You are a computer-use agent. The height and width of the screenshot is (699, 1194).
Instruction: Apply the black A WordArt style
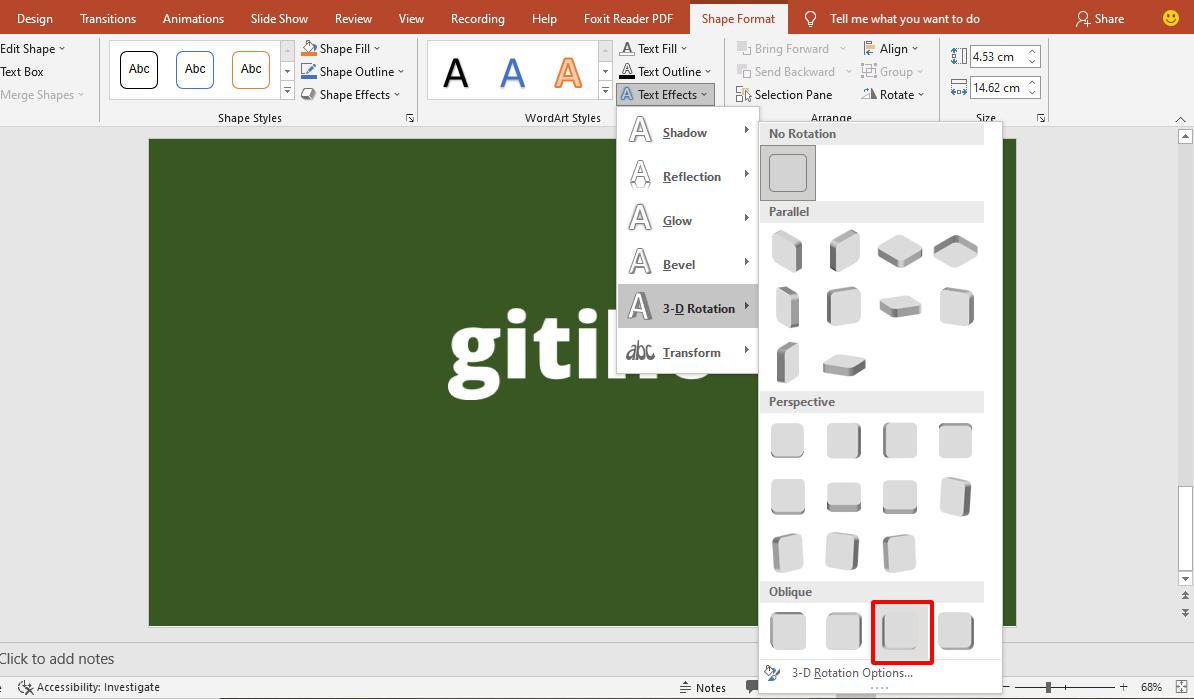(x=455, y=72)
